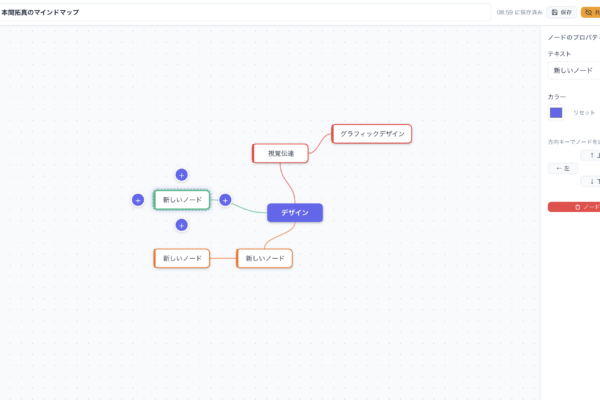Viewport: 600px width, 400px height.
Task: Click リセット to reset node color
Action: click(584, 113)
